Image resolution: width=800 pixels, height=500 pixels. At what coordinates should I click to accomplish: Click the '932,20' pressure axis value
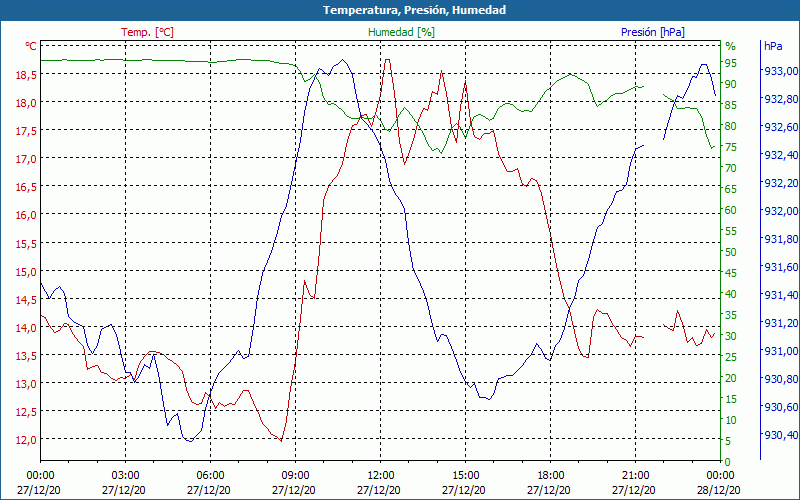click(780, 183)
